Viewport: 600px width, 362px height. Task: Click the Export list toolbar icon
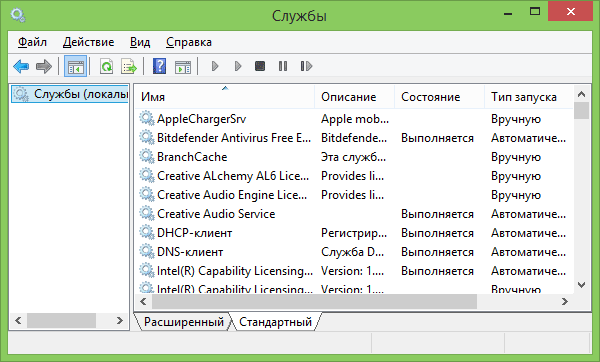129,67
